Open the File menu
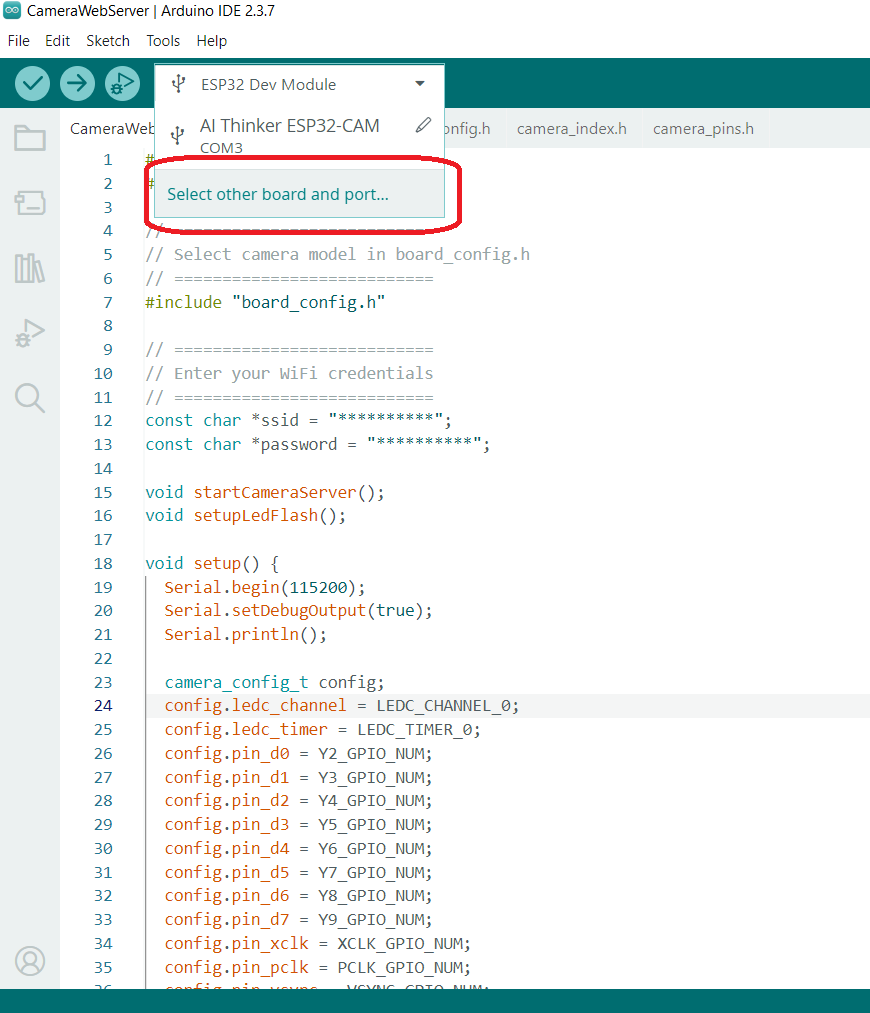Viewport: 870px width, 1013px height. click(x=18, y=41)
